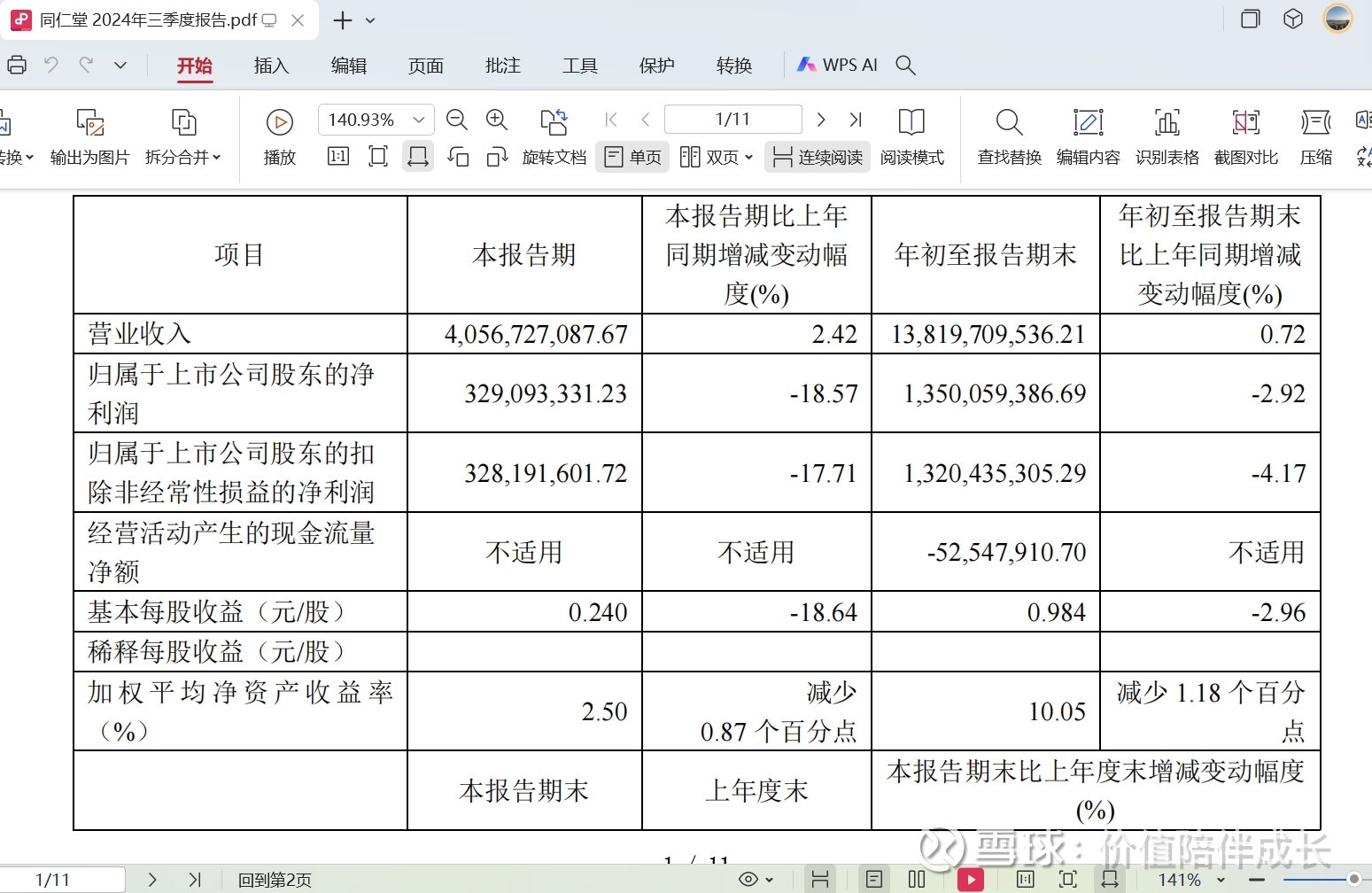
Task: Click the undo arrow icon
Action: tap(51, 65)
